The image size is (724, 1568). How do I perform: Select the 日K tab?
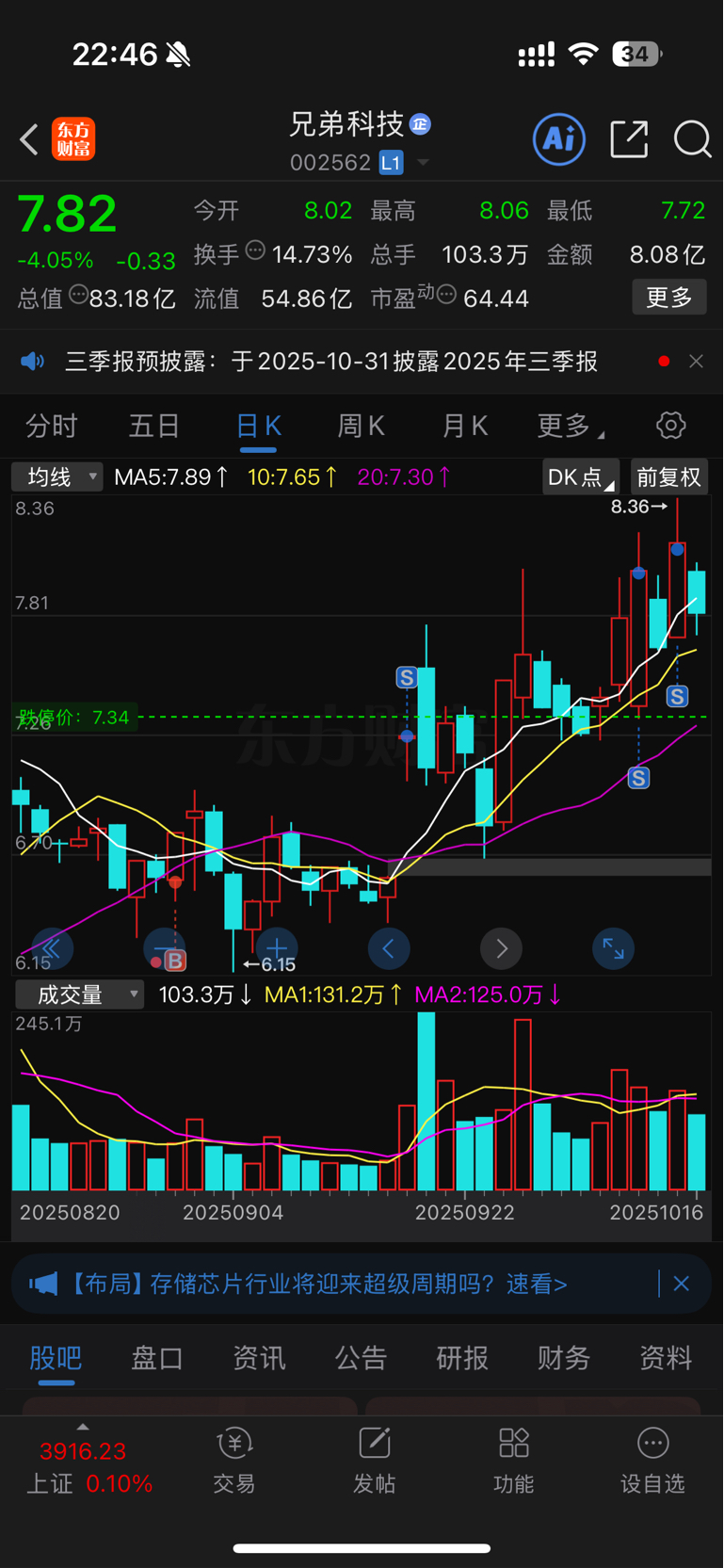coord(258,427)
